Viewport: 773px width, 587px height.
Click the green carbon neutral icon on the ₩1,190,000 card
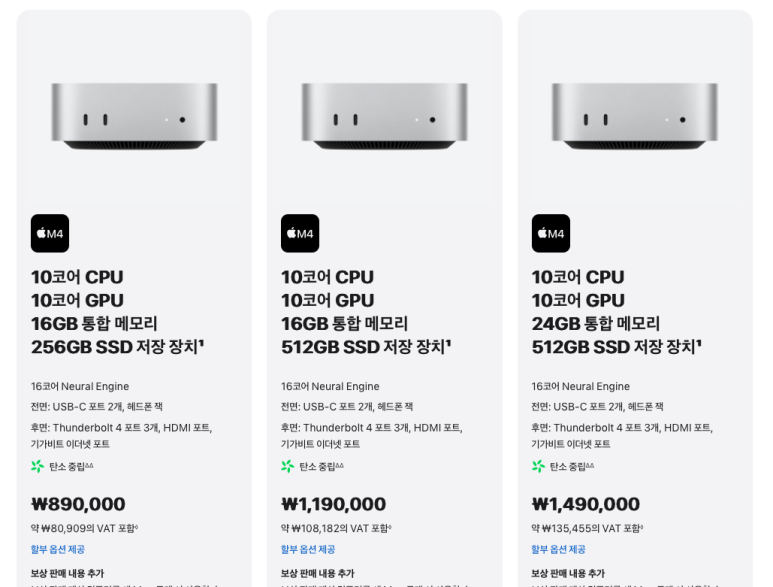[288, 466]
